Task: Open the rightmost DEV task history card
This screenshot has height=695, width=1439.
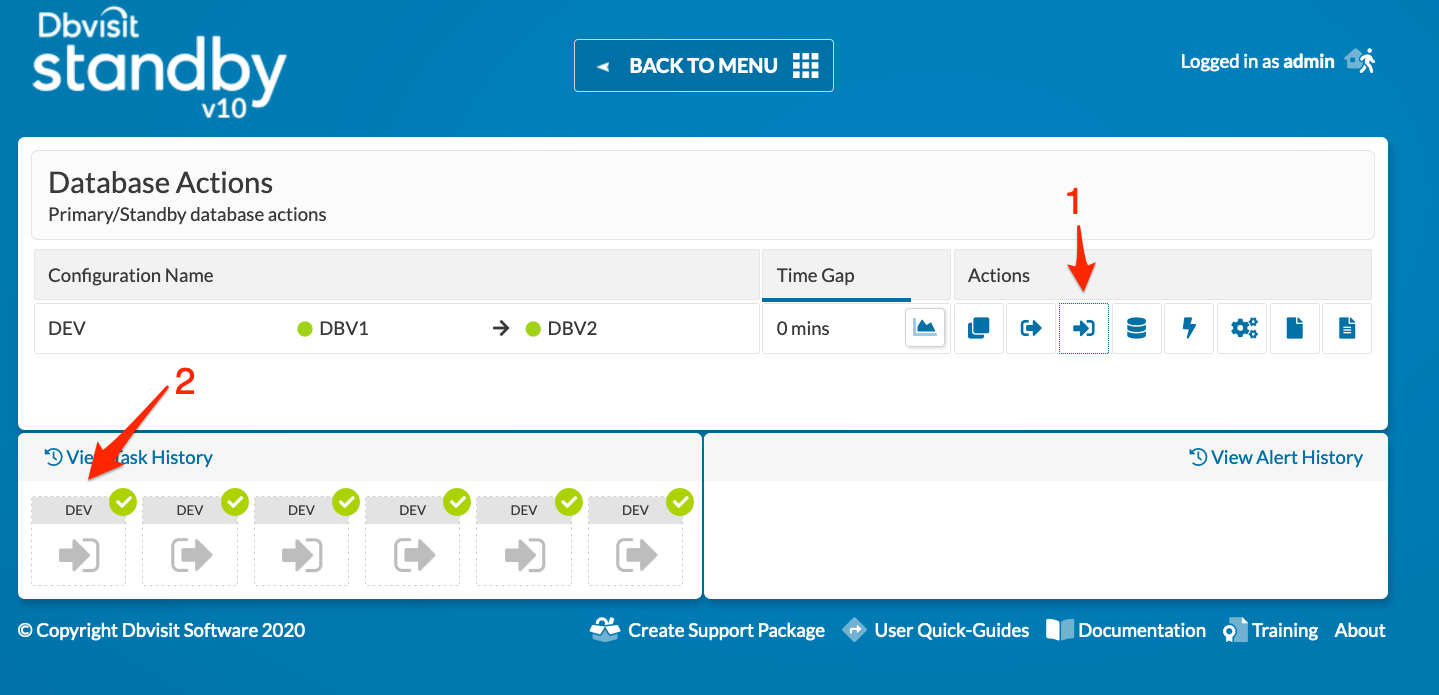Action: click(x=636, y=541)
